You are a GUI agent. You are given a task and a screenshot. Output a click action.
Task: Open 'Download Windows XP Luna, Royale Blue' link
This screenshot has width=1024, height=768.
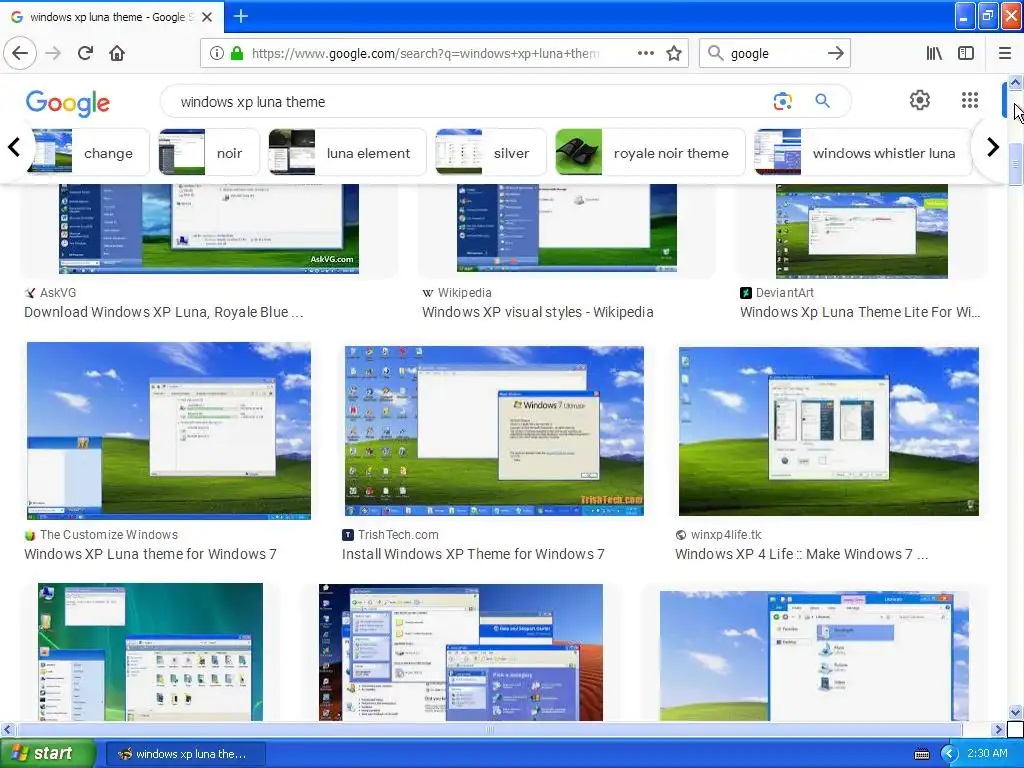click(x=163, y=312)
